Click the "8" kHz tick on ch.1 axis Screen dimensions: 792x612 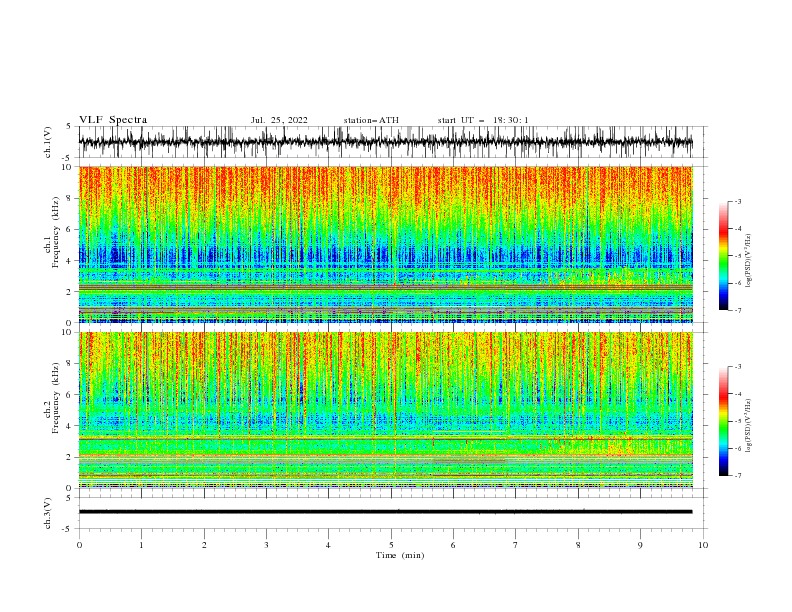[70, 198]
